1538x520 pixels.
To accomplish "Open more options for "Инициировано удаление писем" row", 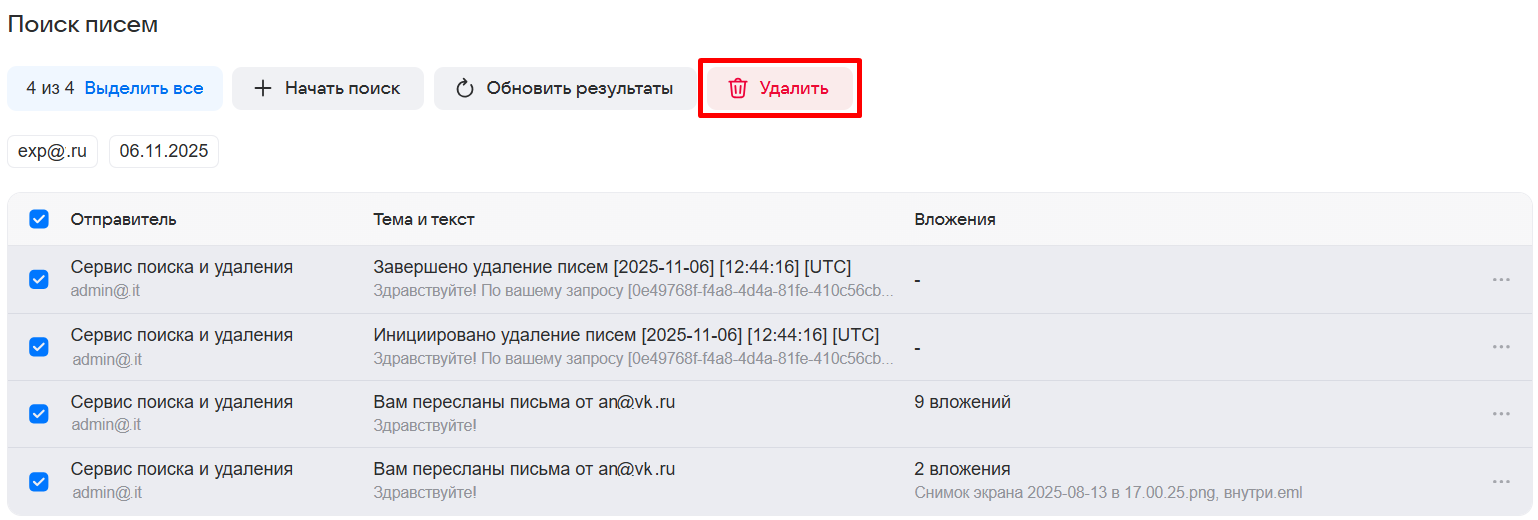I will (1500, 347).
